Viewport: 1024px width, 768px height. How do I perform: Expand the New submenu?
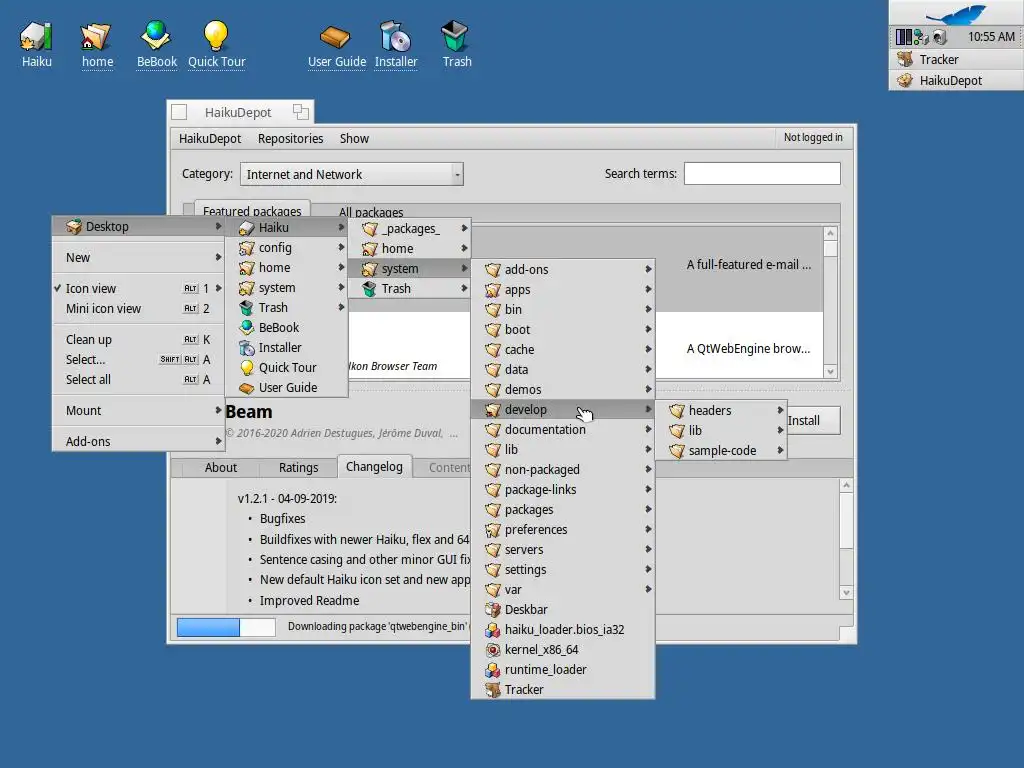138,257
